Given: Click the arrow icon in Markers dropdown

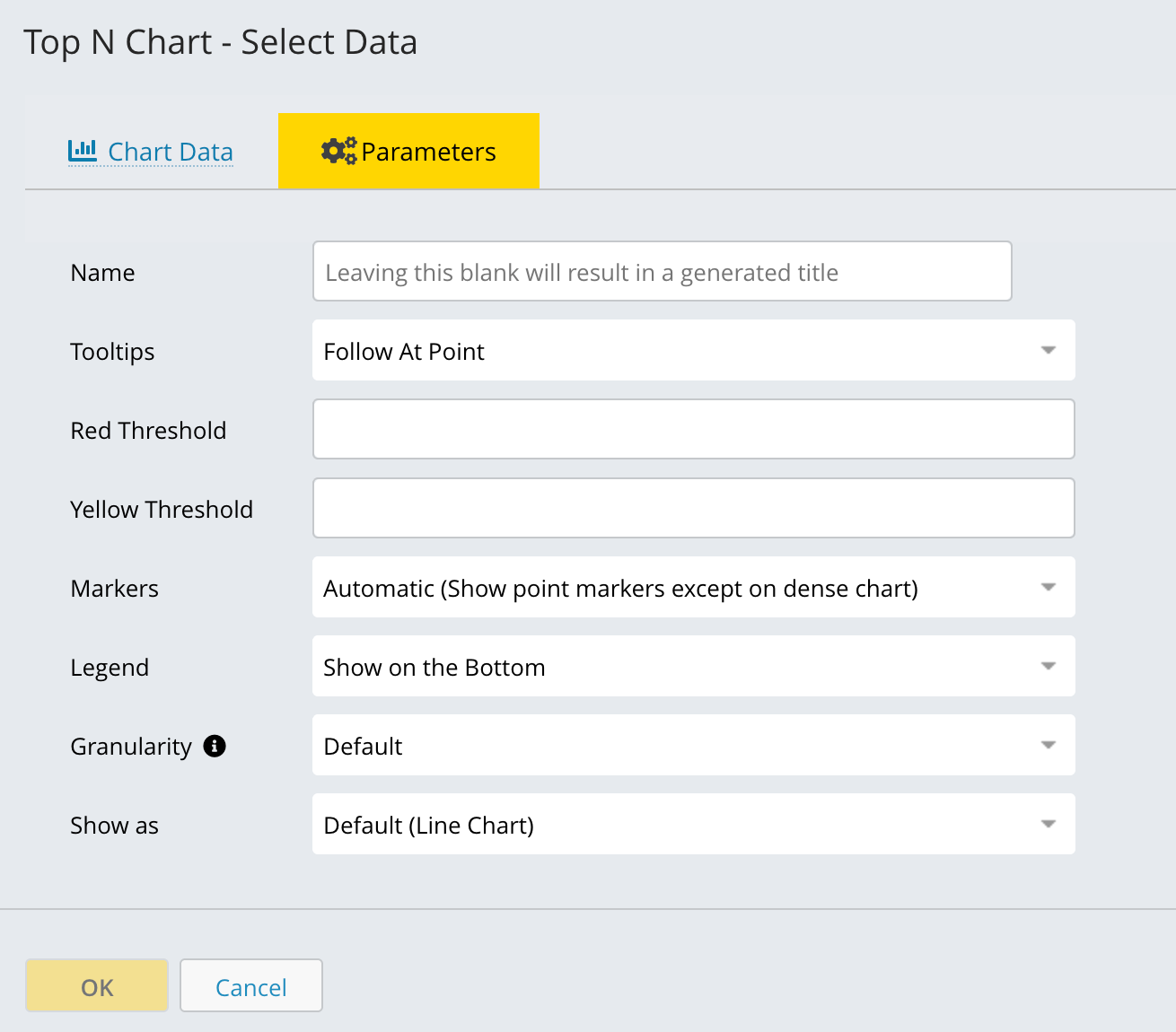Looking at the screenshot, I should pos(1048,587).
